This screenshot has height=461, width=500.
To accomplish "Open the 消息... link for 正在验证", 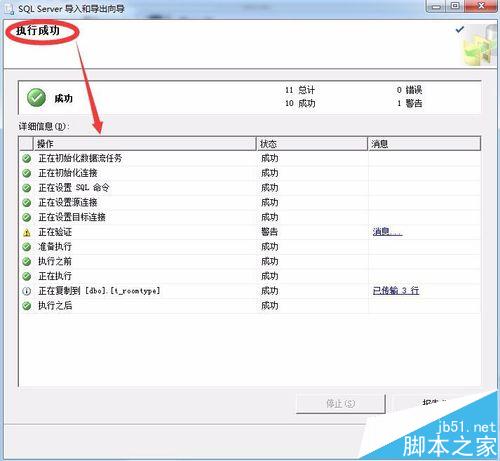I will [387, 232].
